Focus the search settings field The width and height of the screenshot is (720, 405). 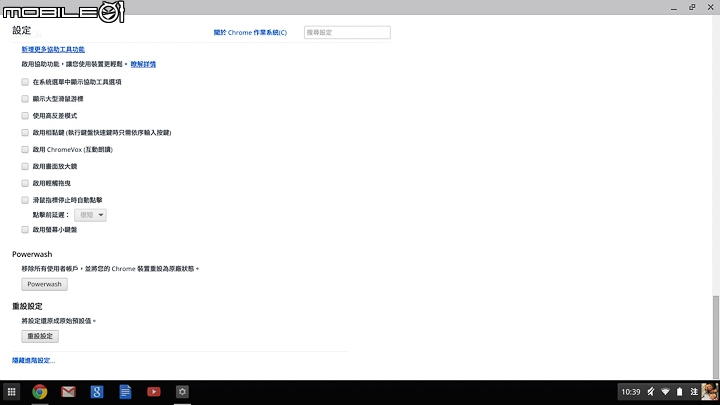(x=347, y=33)
